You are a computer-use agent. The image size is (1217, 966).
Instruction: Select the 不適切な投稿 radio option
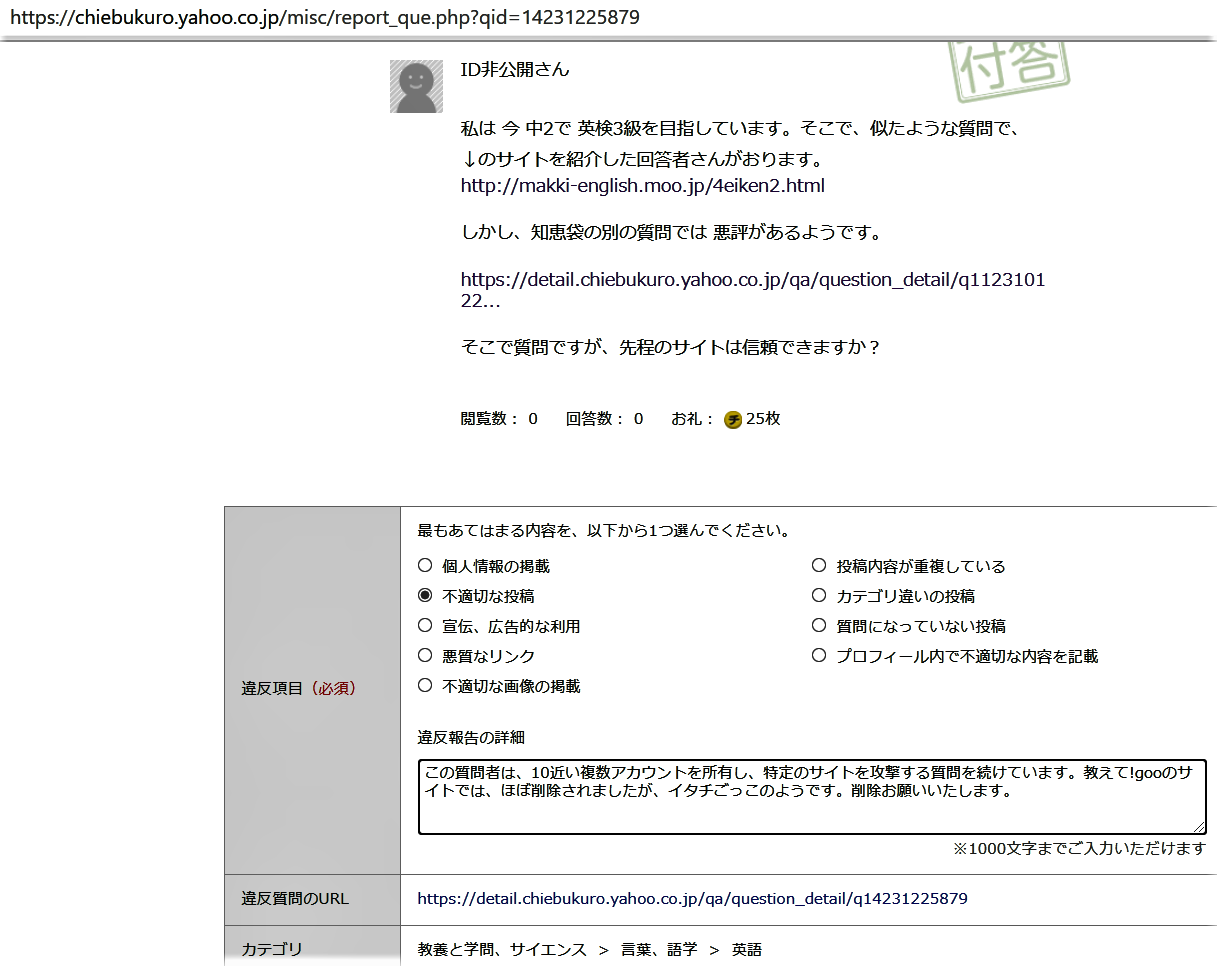pos(425,596)
